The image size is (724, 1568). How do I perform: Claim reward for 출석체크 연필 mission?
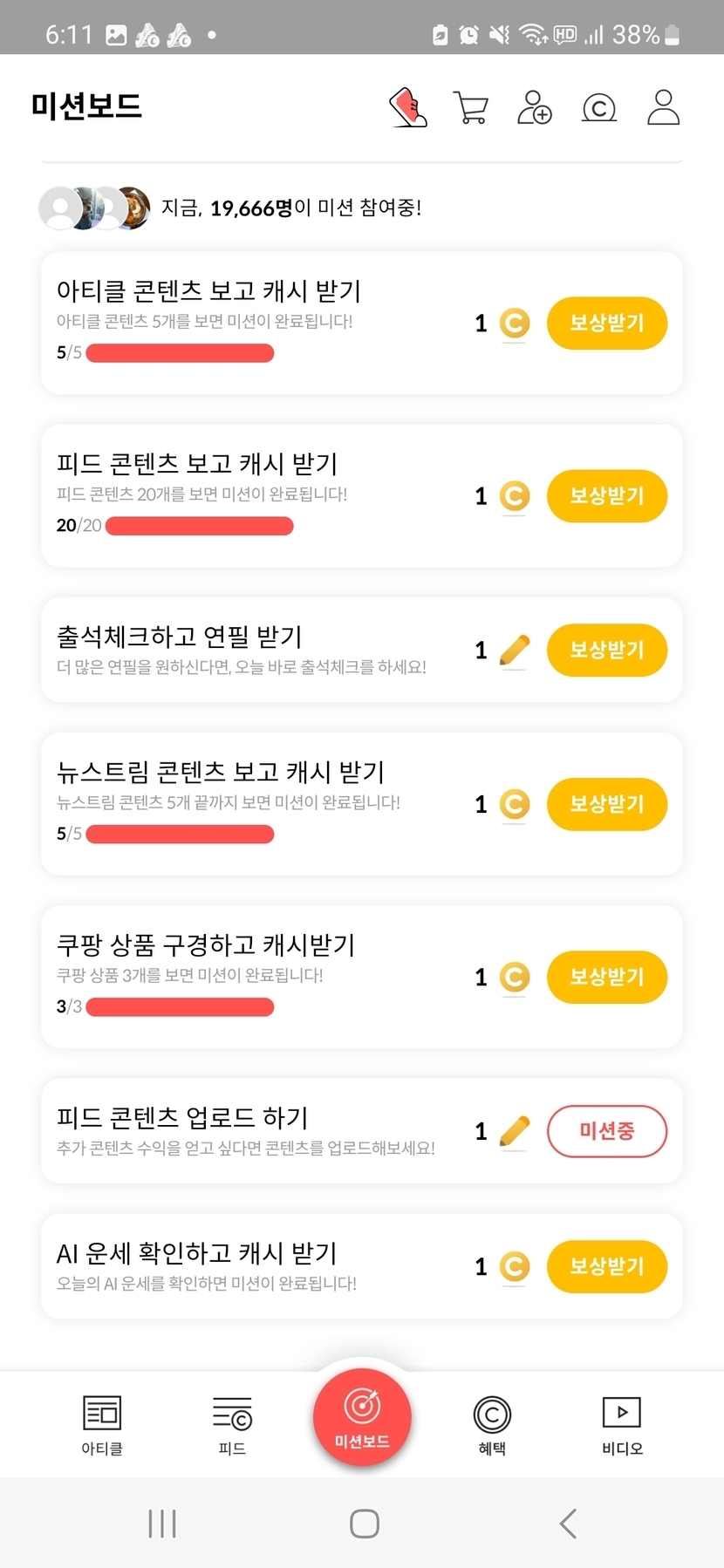607,651
